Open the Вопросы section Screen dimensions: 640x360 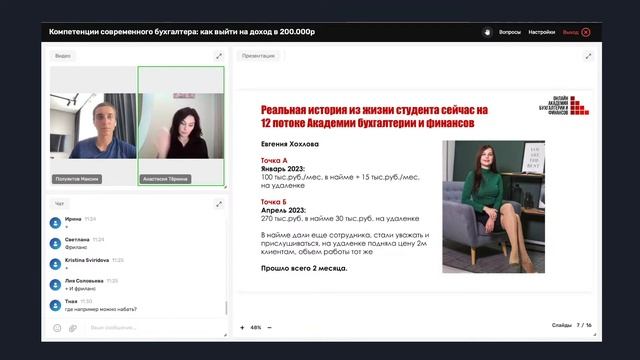click(510, 32)
